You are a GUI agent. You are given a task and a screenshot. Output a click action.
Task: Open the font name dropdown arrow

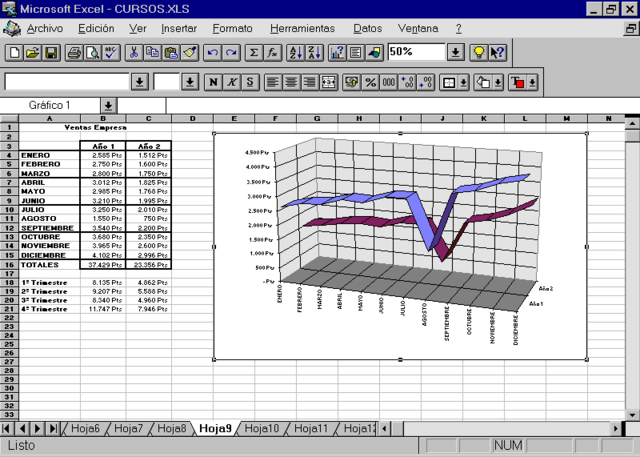140,82
